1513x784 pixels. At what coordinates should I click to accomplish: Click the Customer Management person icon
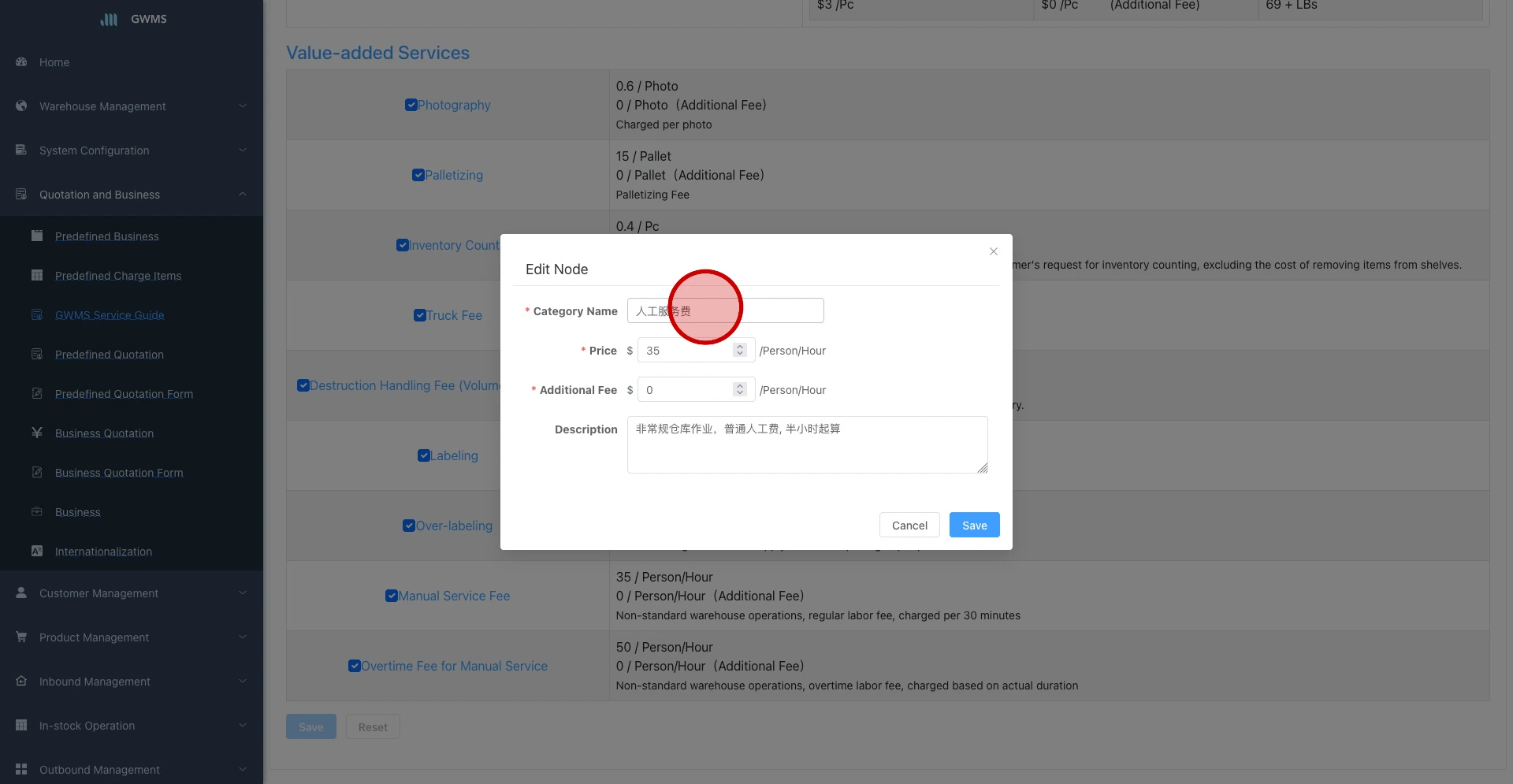pyautogui.click(x=21, y=593)
